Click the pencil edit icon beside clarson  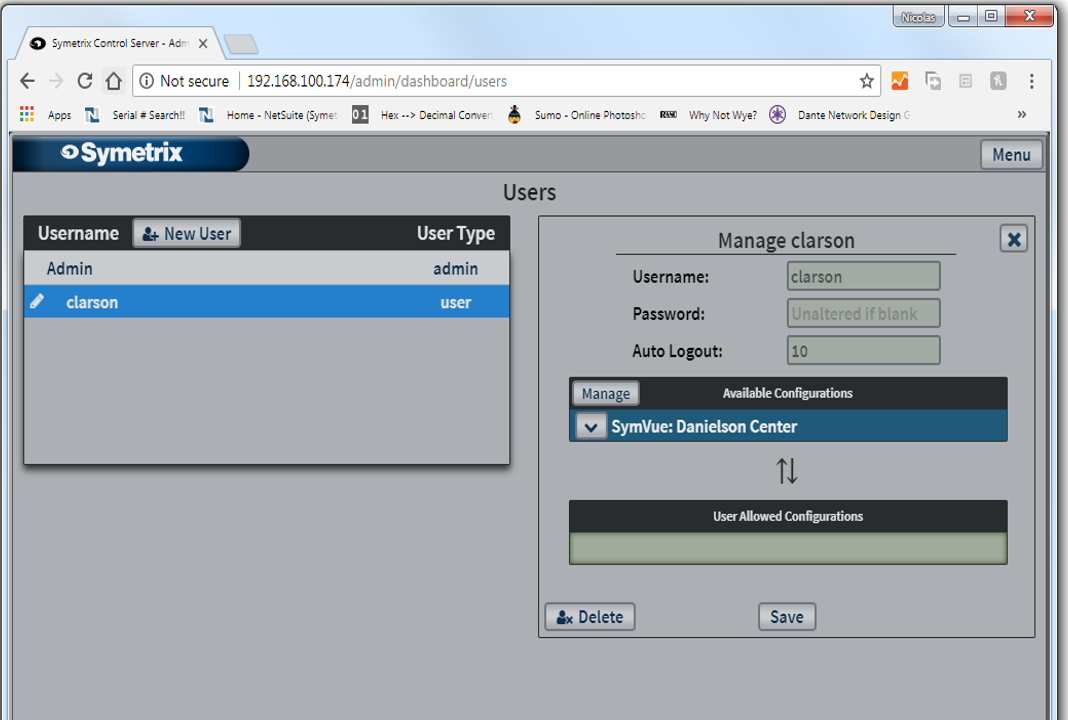(x=37, y=301)
